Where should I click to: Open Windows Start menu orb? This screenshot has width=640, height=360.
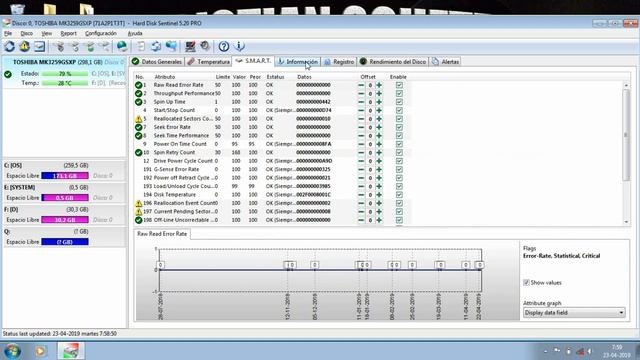coord(12,351)
